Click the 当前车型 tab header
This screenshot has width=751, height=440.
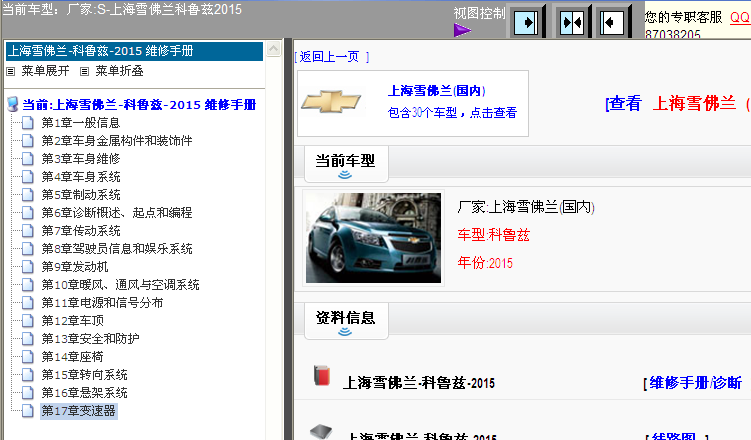(346, 164)
